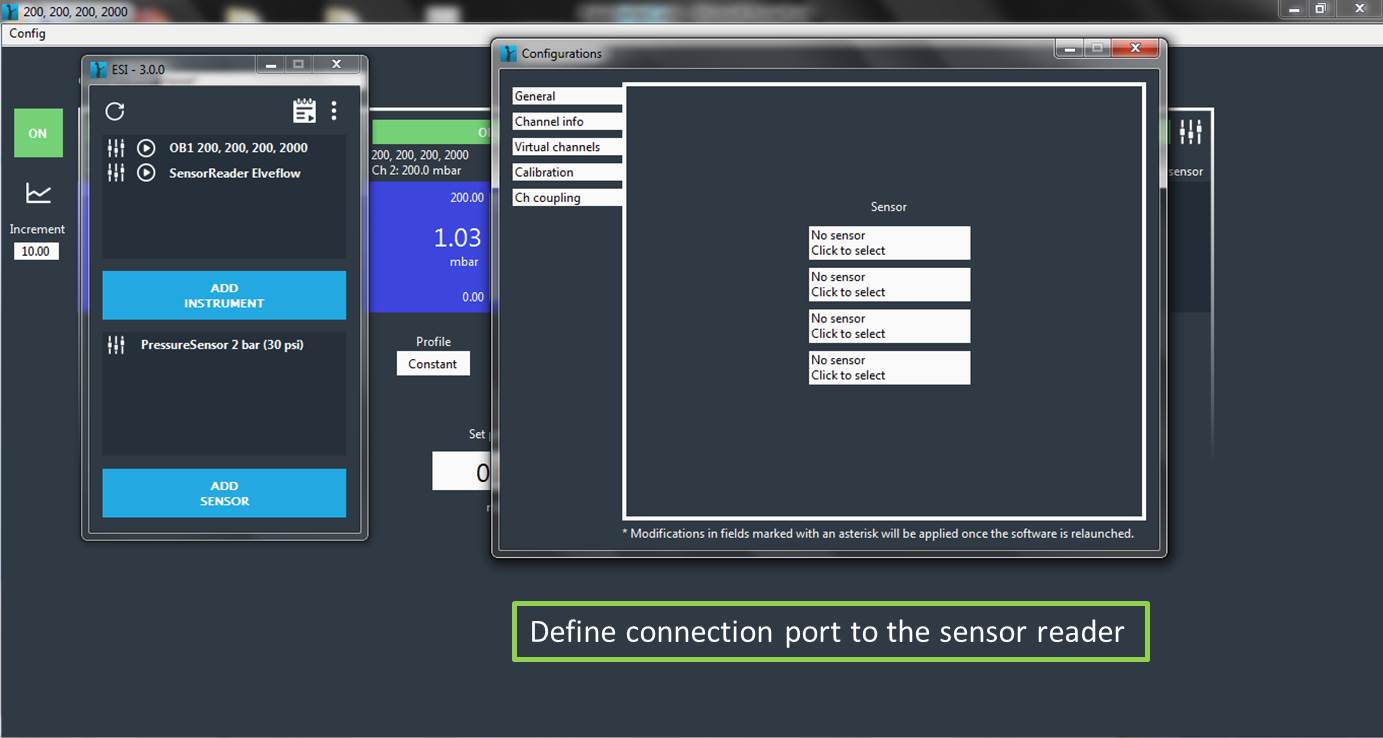Click the Increment value field showing 10.00
1383x738 pixels.
coord(36,251)
